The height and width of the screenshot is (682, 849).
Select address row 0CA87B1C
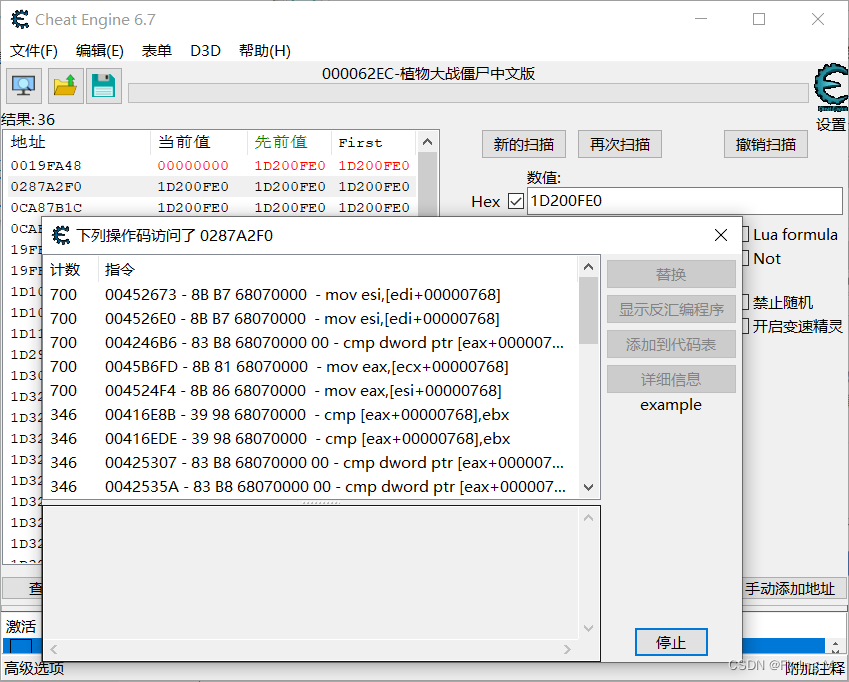point(212,208)
